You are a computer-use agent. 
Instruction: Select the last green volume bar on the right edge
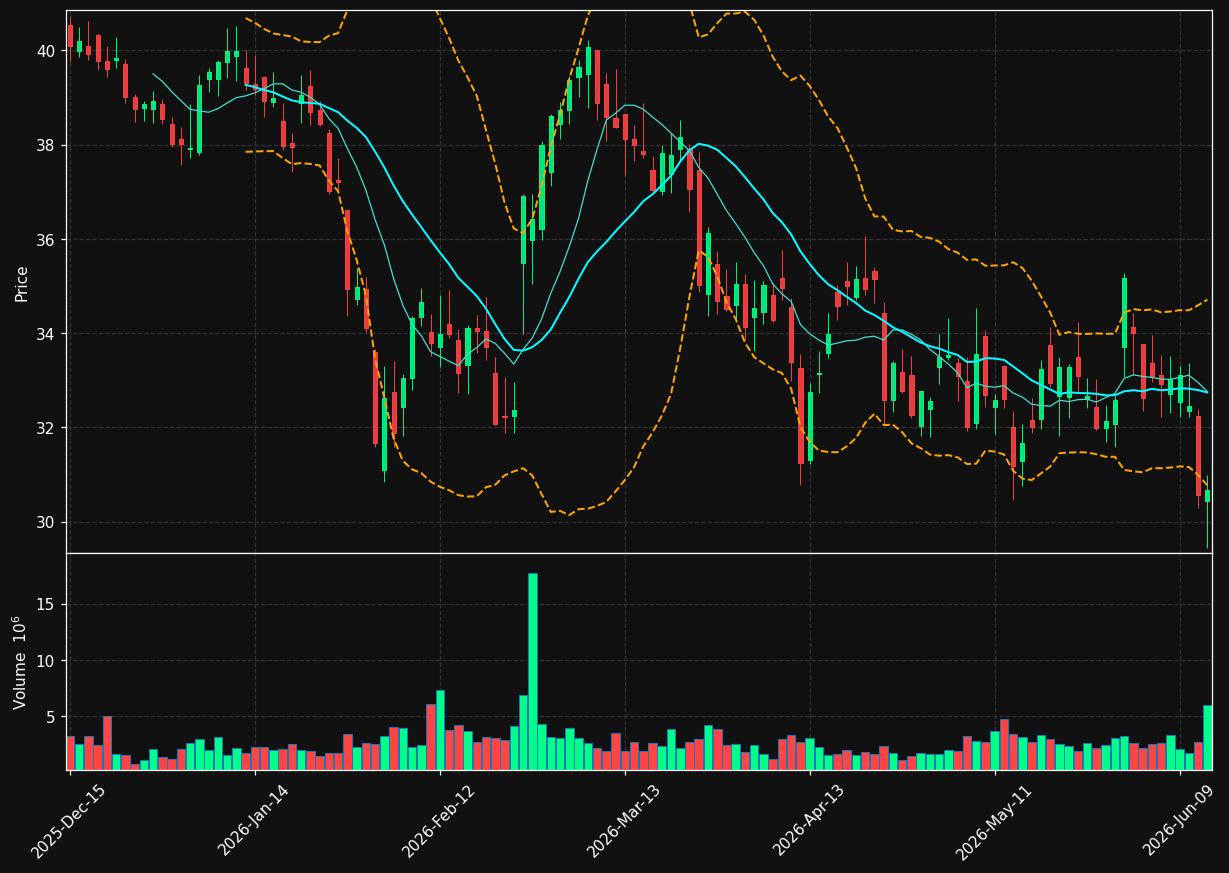tap(1208, 737)
